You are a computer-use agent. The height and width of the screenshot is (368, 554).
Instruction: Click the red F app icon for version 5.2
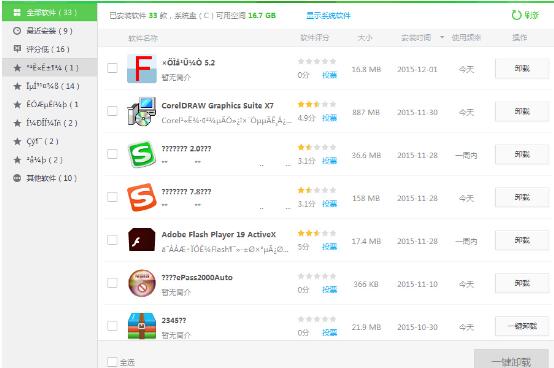point(142,69)
